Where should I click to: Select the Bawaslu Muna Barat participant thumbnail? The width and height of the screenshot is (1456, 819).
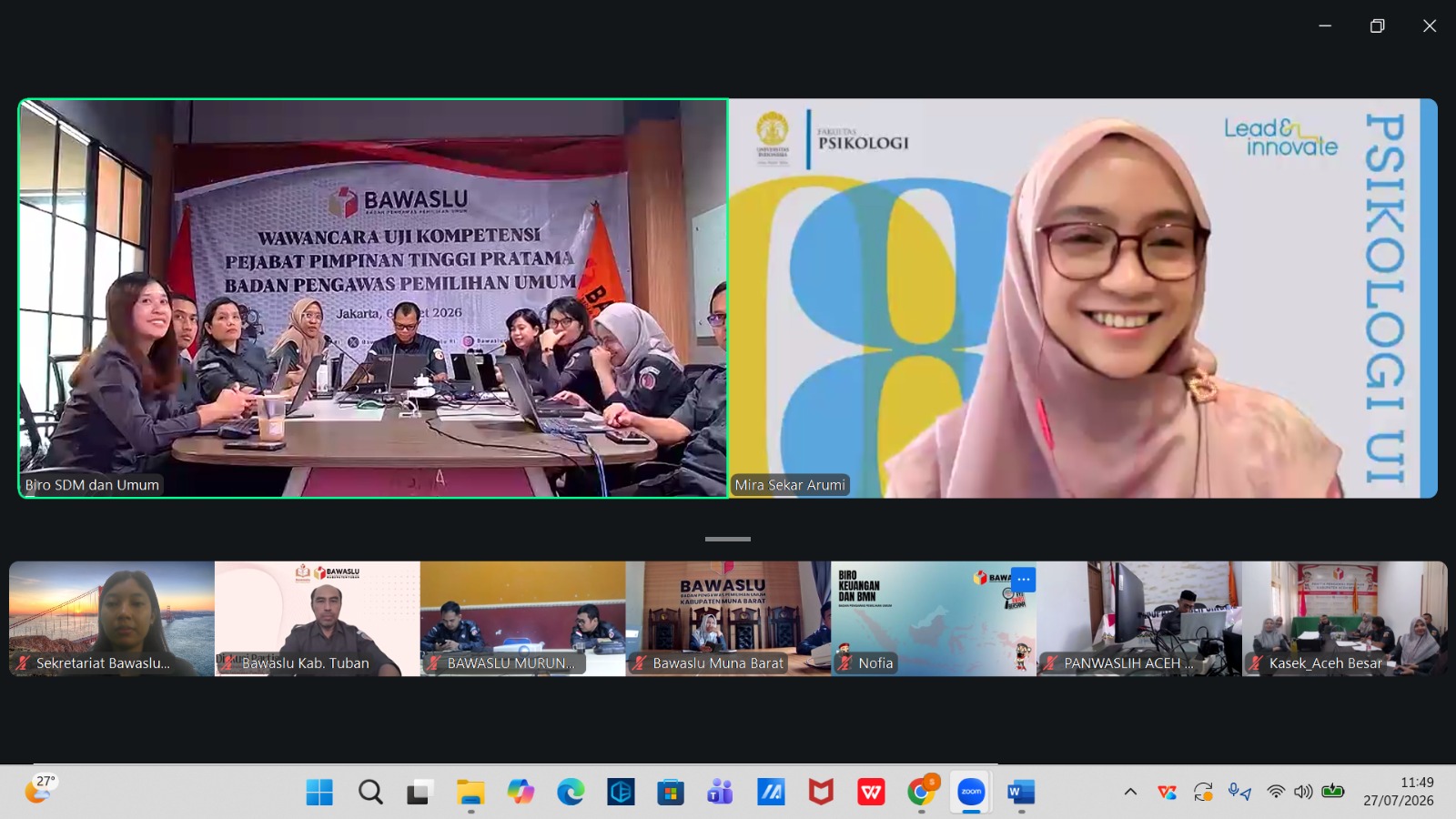click(729, 619)
